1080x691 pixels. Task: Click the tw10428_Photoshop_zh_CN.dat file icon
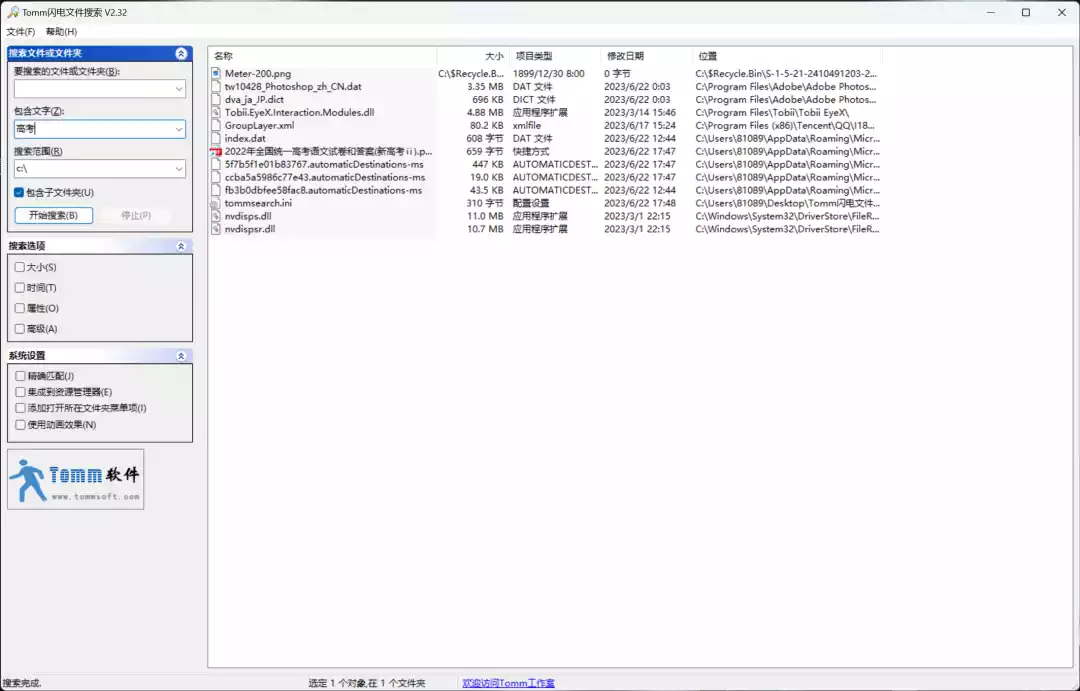pos(216,86)
